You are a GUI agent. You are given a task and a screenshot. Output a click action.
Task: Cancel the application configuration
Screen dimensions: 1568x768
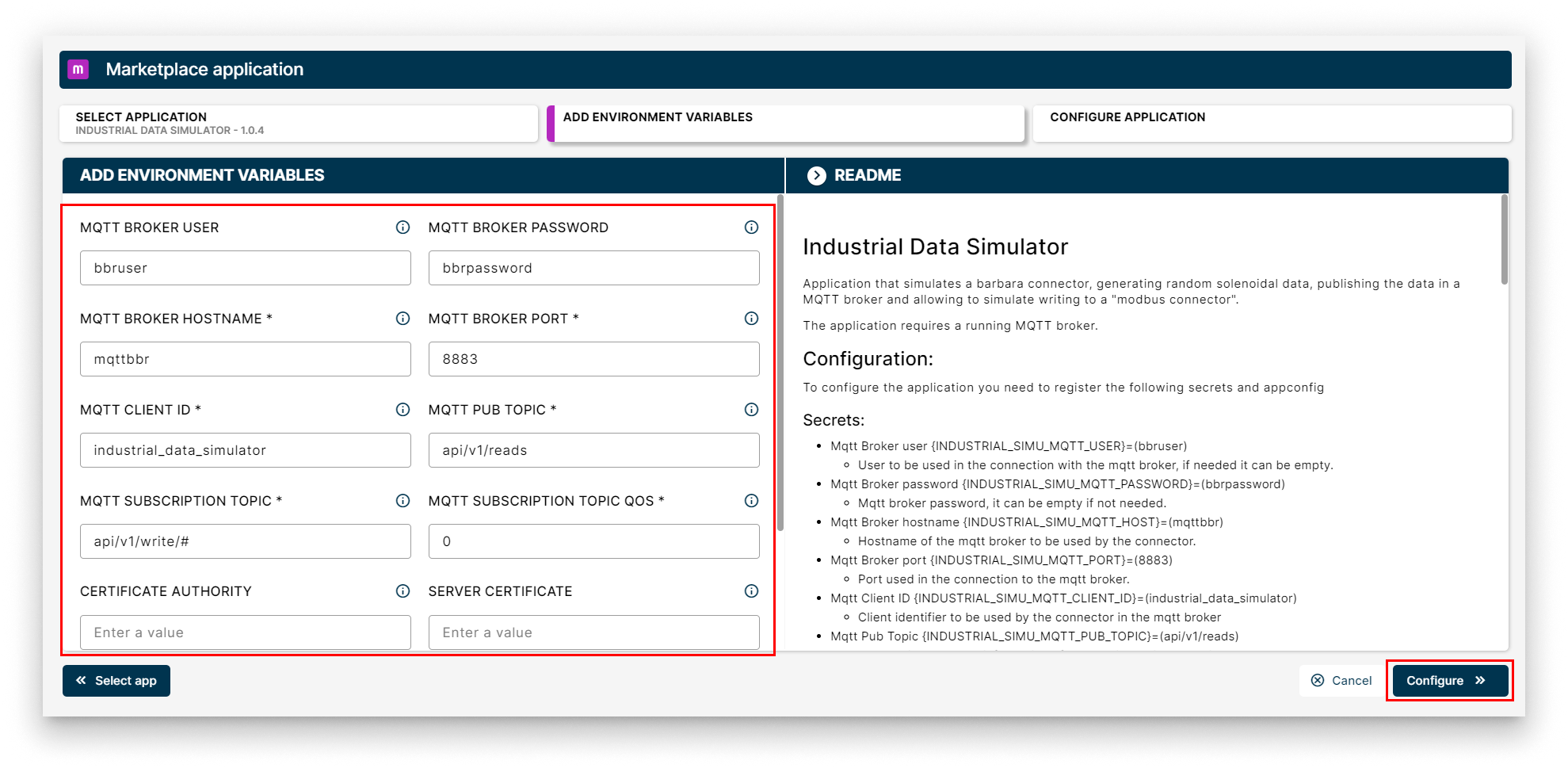(x=1340, y=680)
